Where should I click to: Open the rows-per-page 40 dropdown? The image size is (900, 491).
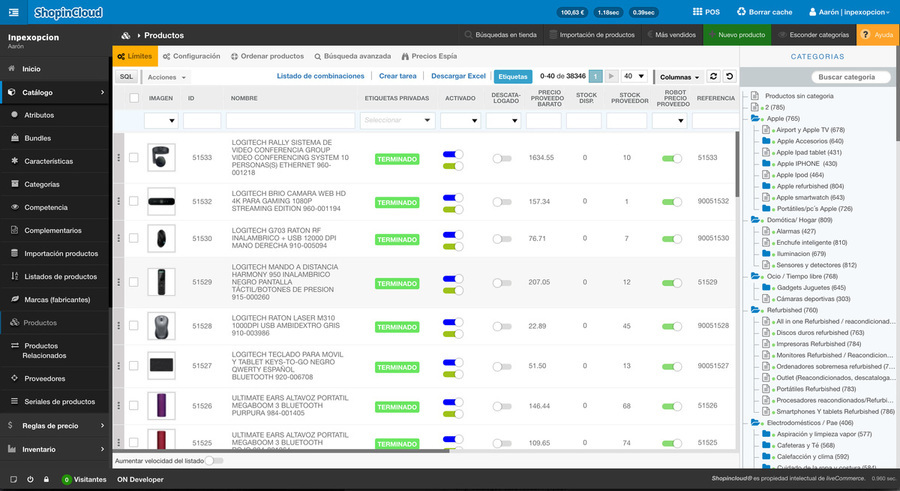click(634, 76)
